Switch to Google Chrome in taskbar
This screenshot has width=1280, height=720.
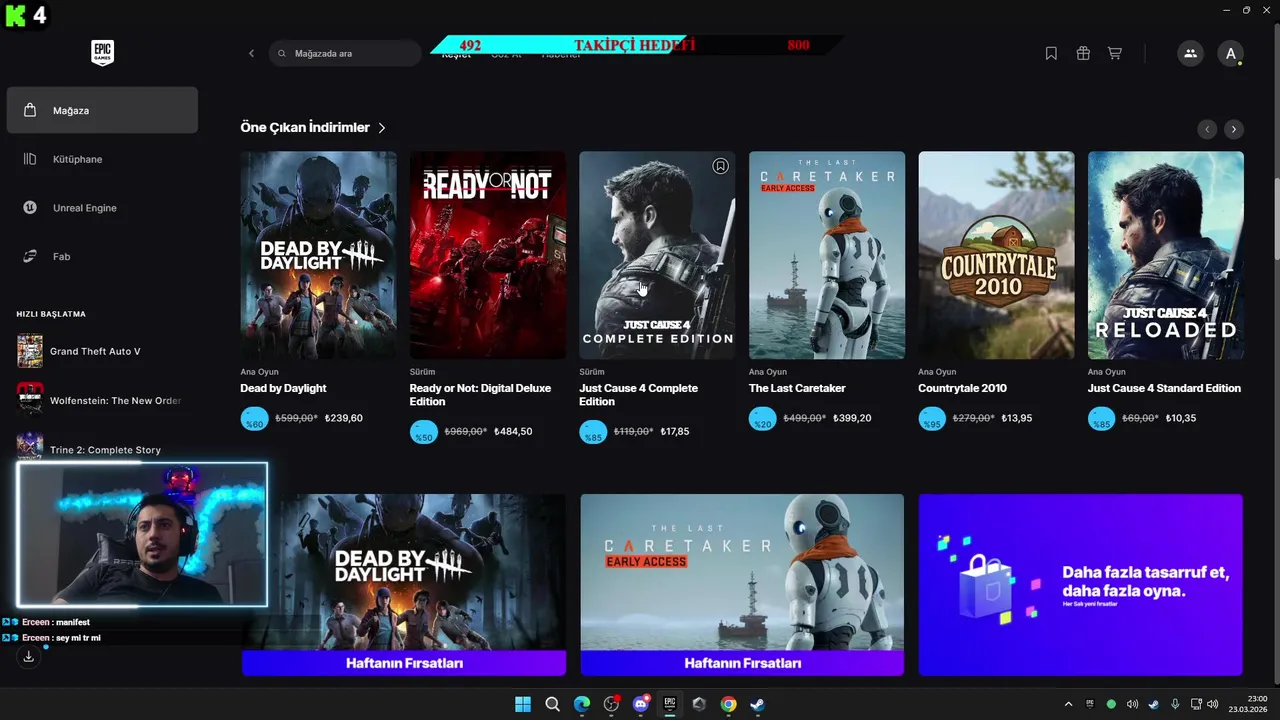coord(729,704)
